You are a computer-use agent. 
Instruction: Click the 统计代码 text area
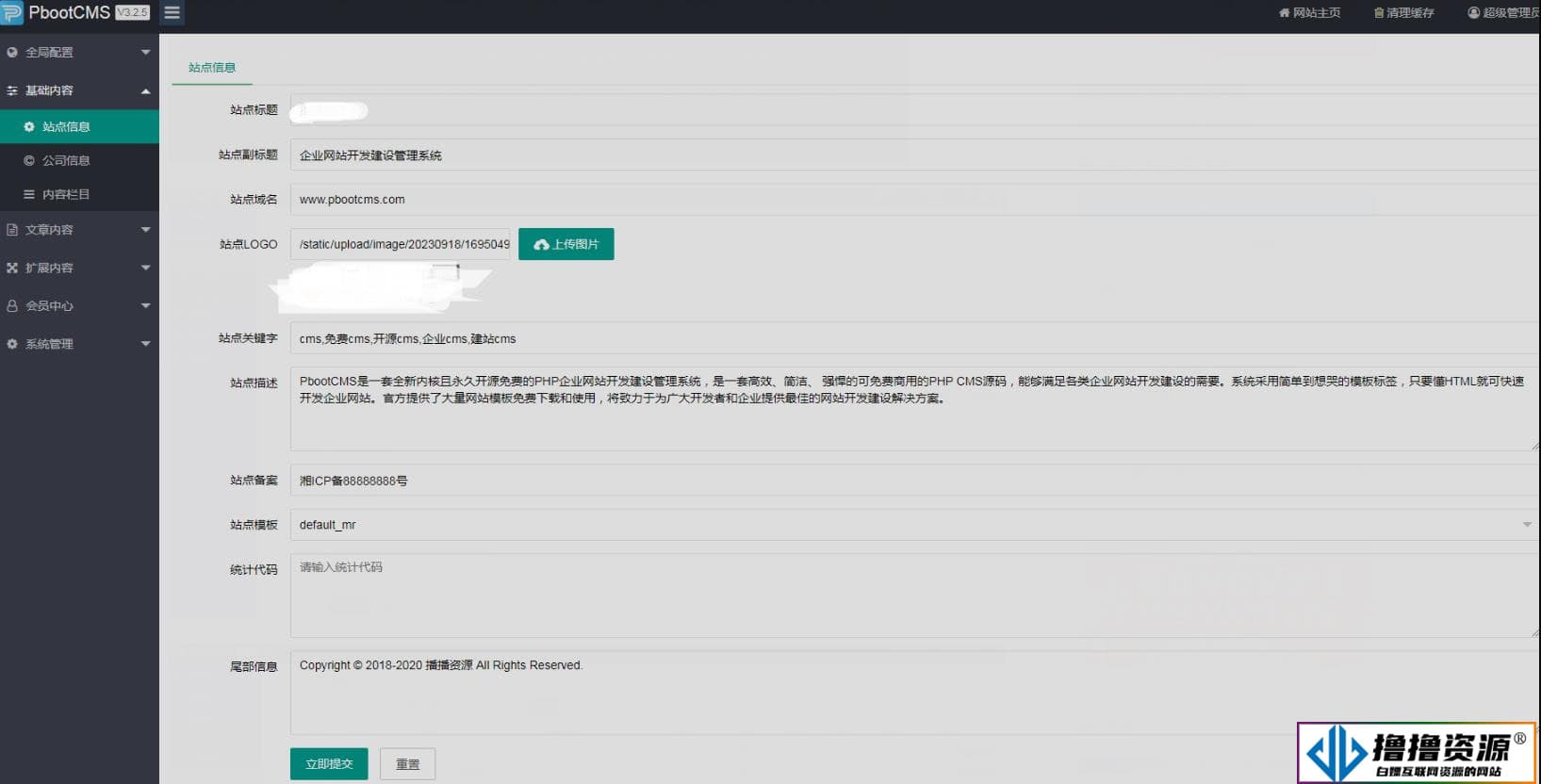click(914, 595)
